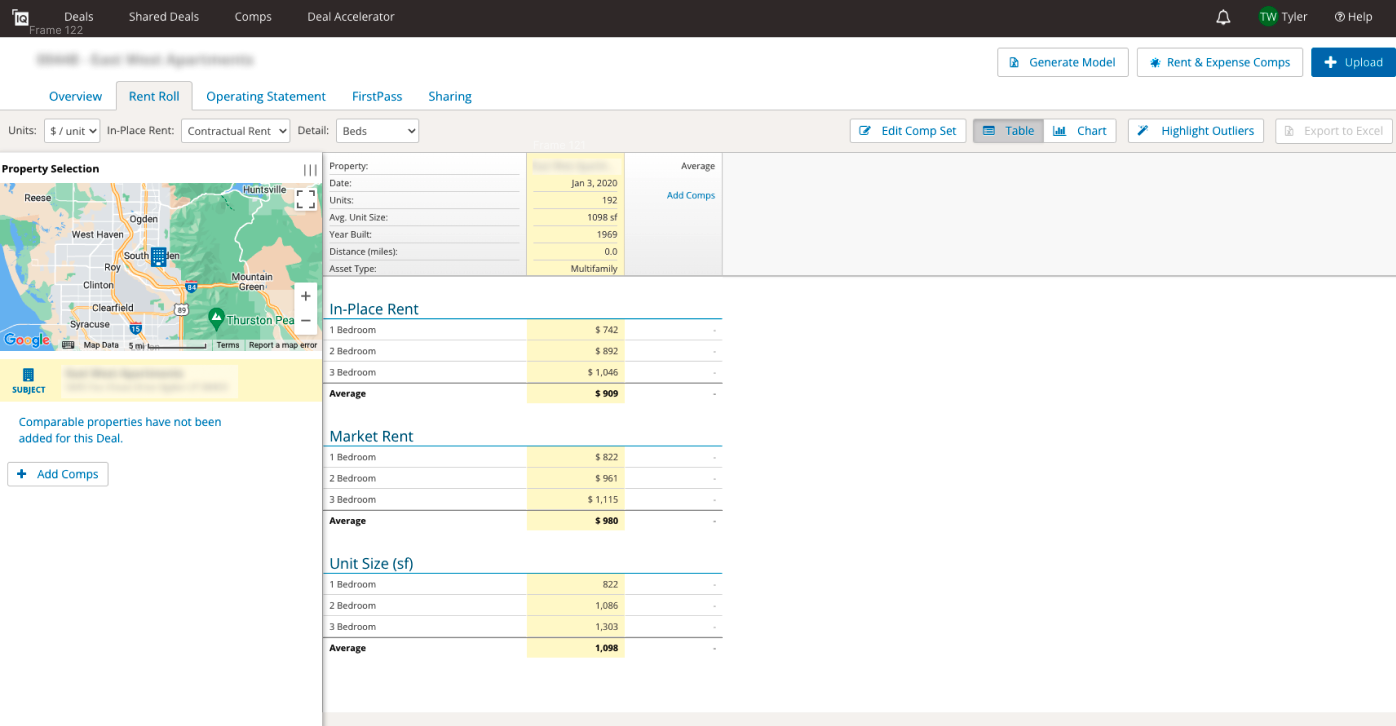Click the subject building marker on map
The width and height of the screenshot is (1396, 726).
158,257
